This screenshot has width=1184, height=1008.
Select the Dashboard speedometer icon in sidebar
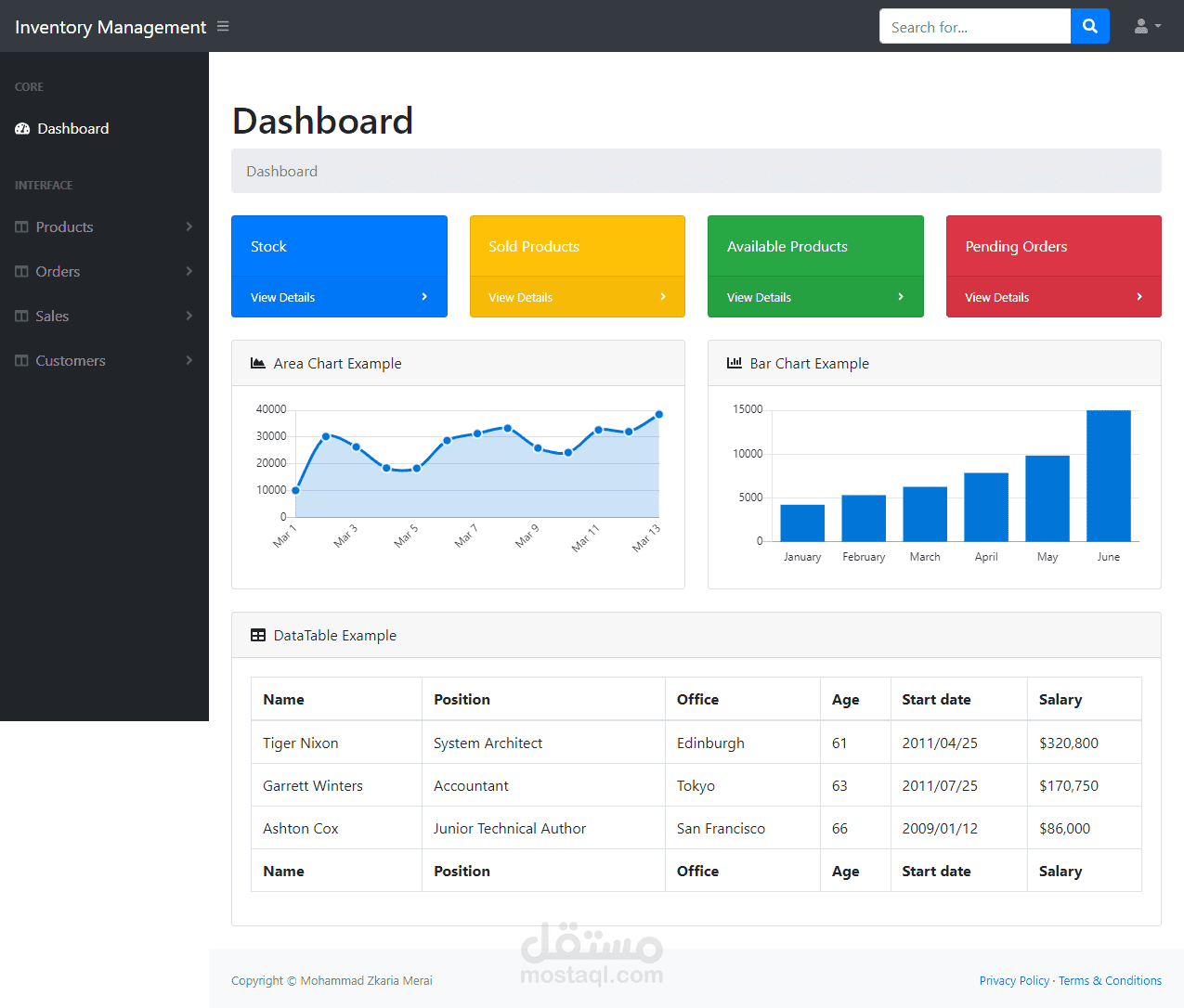[x=21, y=128]
